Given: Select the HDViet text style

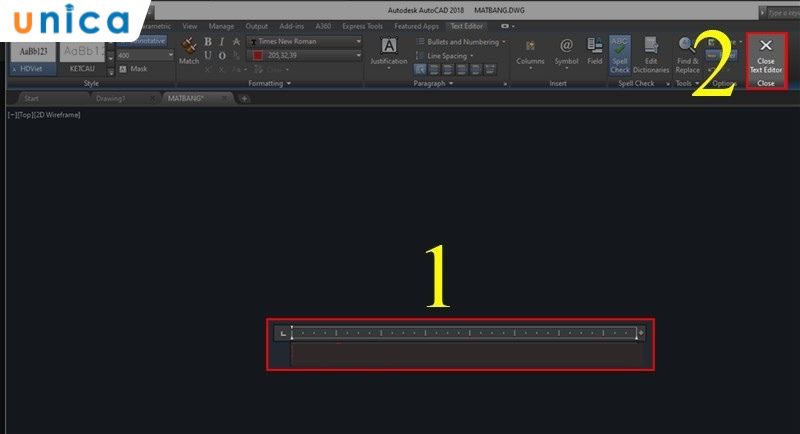Looking at the screenshot, I should click(33, 57).
